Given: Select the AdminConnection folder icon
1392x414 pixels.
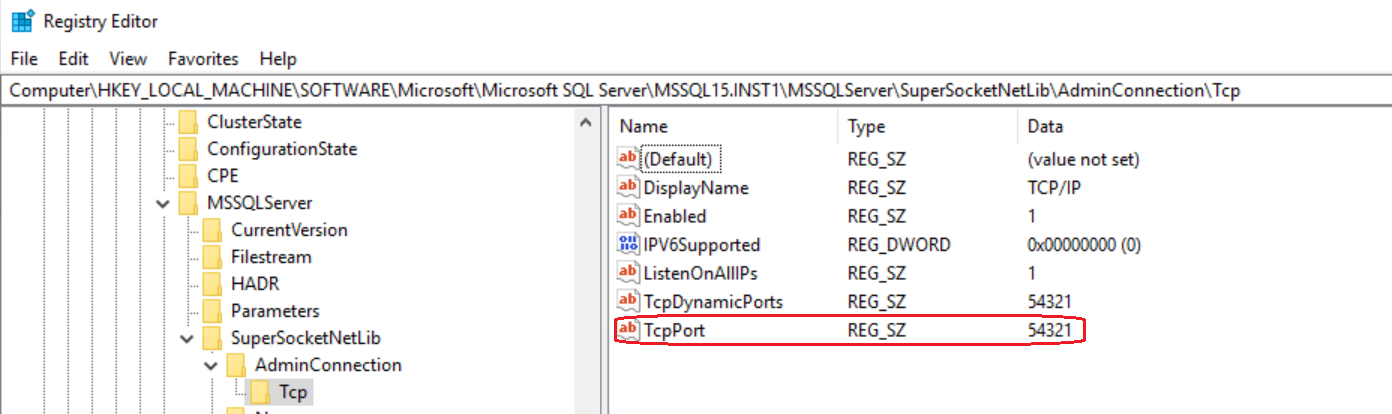Looking at the screenshot, I should tap(237, 365).
